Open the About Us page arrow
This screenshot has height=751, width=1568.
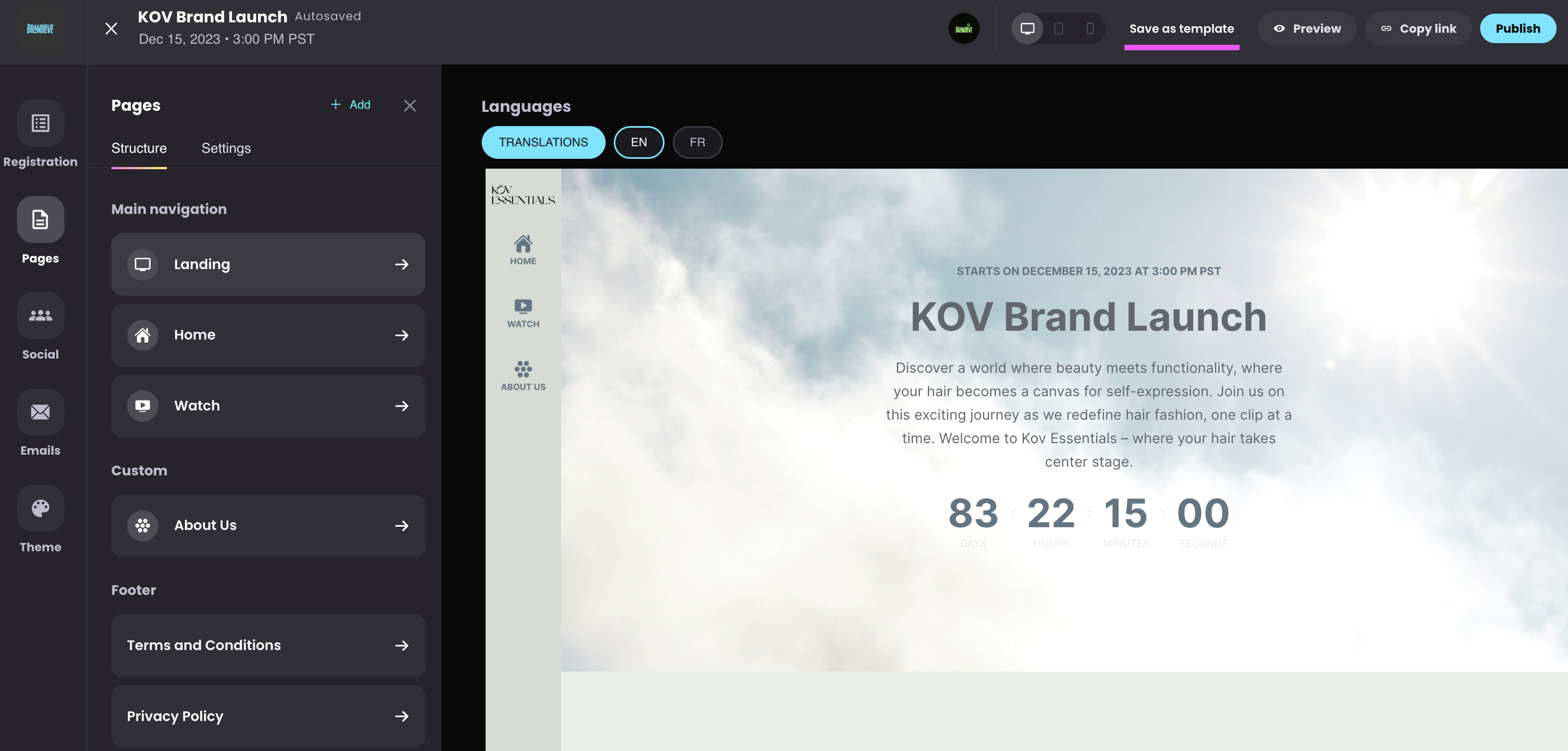coord(402,526)
